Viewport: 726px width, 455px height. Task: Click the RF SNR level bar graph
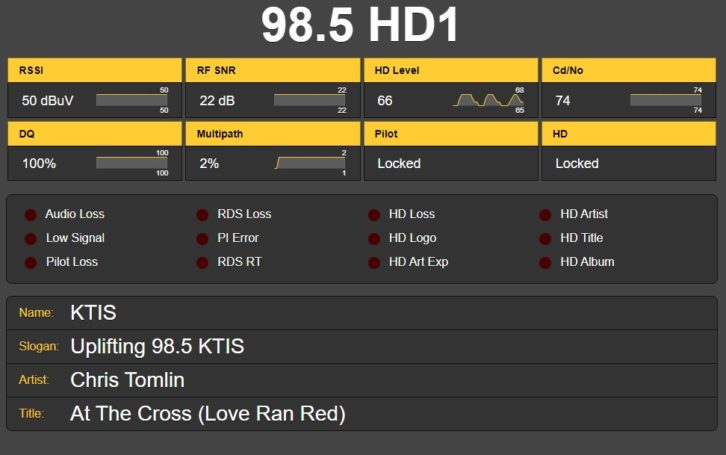click(310, 100)
